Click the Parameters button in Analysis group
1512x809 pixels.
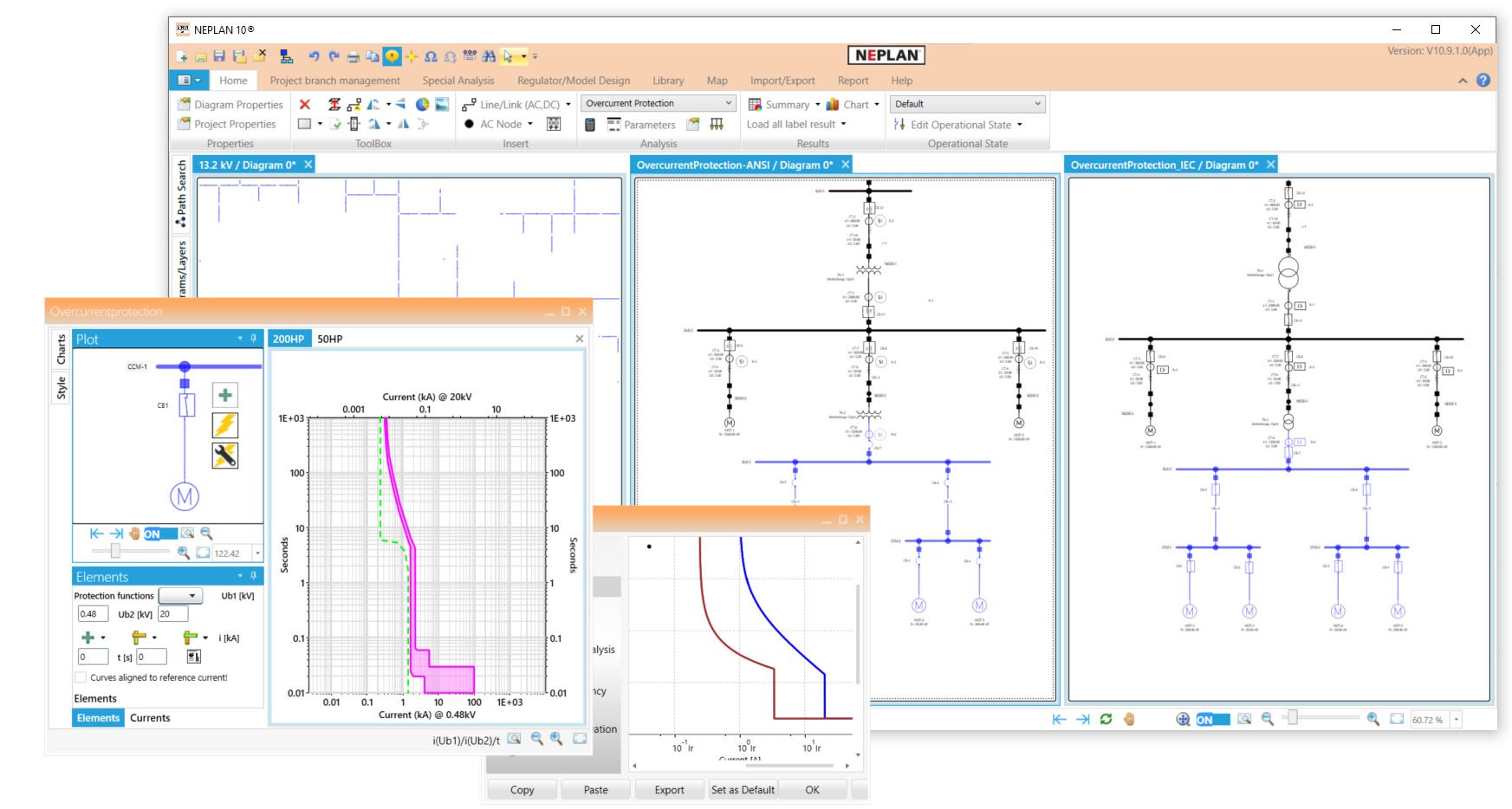641,125
